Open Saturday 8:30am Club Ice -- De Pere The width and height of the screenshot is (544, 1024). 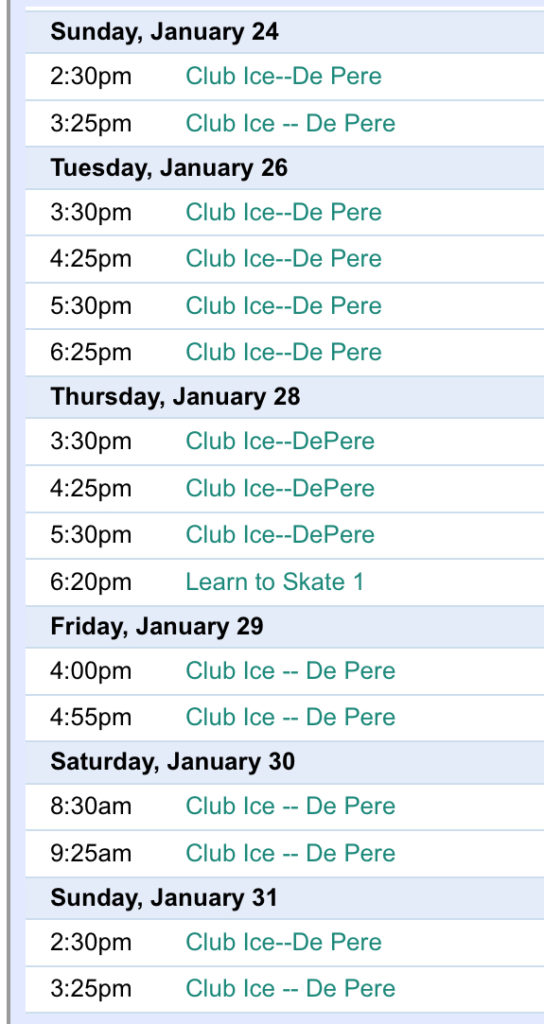coord(291,806)
